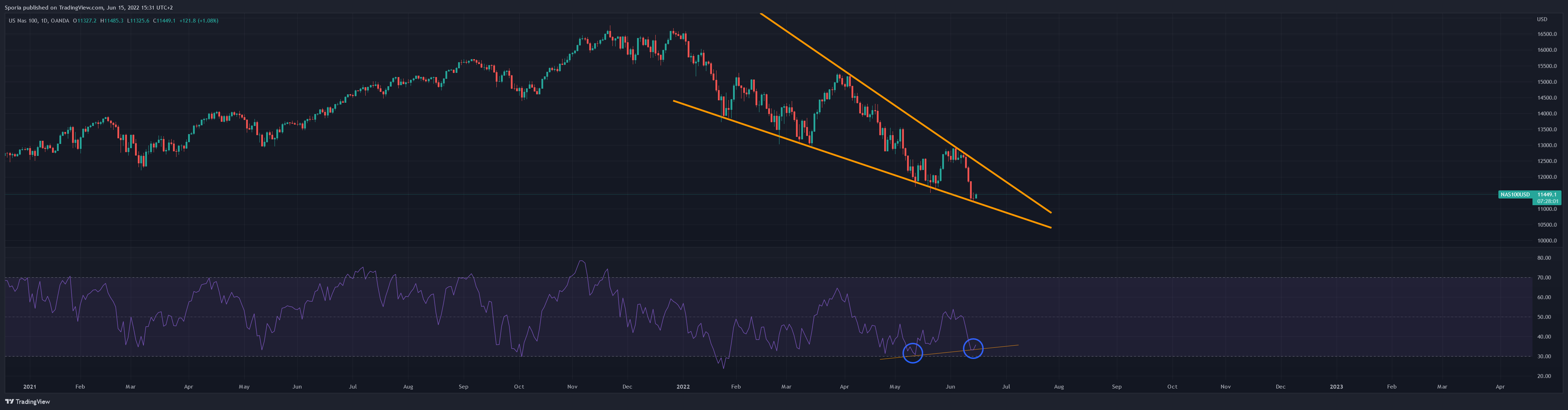Click the Nov label just before Dec 2021
Image resolution: width=1568 pixels, height=410 pixels.
[572, 386]
